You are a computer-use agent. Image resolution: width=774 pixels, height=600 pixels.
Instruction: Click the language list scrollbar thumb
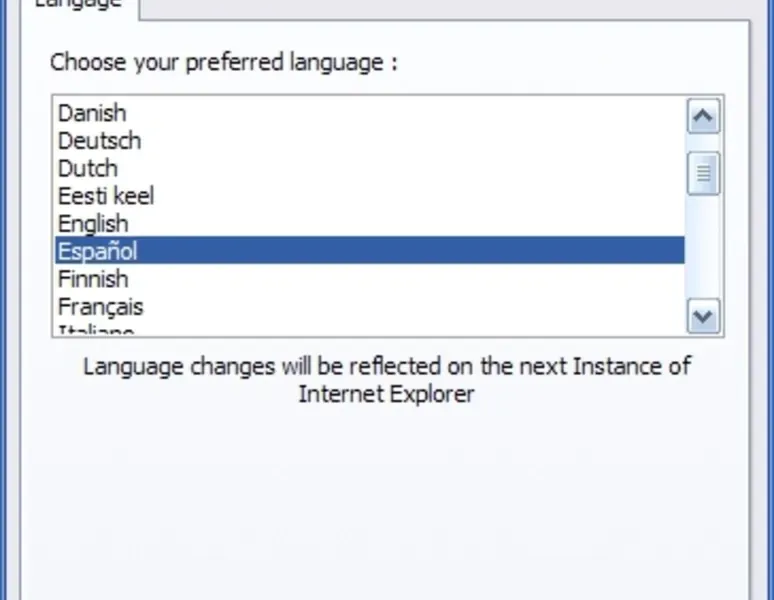(x=704, y=173)
